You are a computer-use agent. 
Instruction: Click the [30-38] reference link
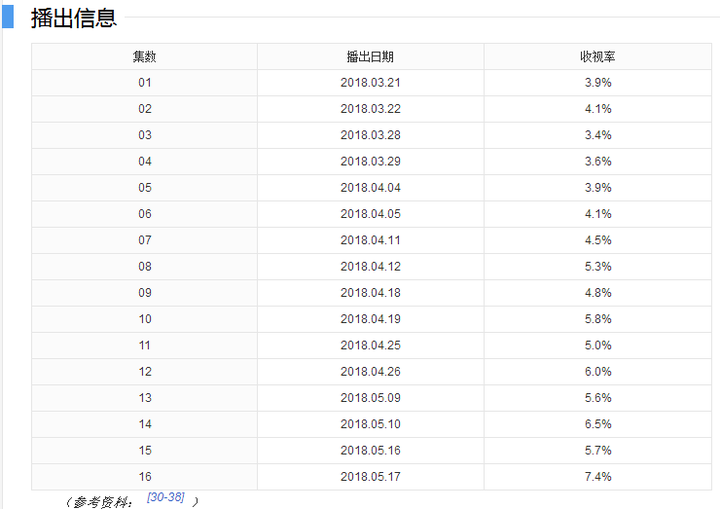coord(165,497)
